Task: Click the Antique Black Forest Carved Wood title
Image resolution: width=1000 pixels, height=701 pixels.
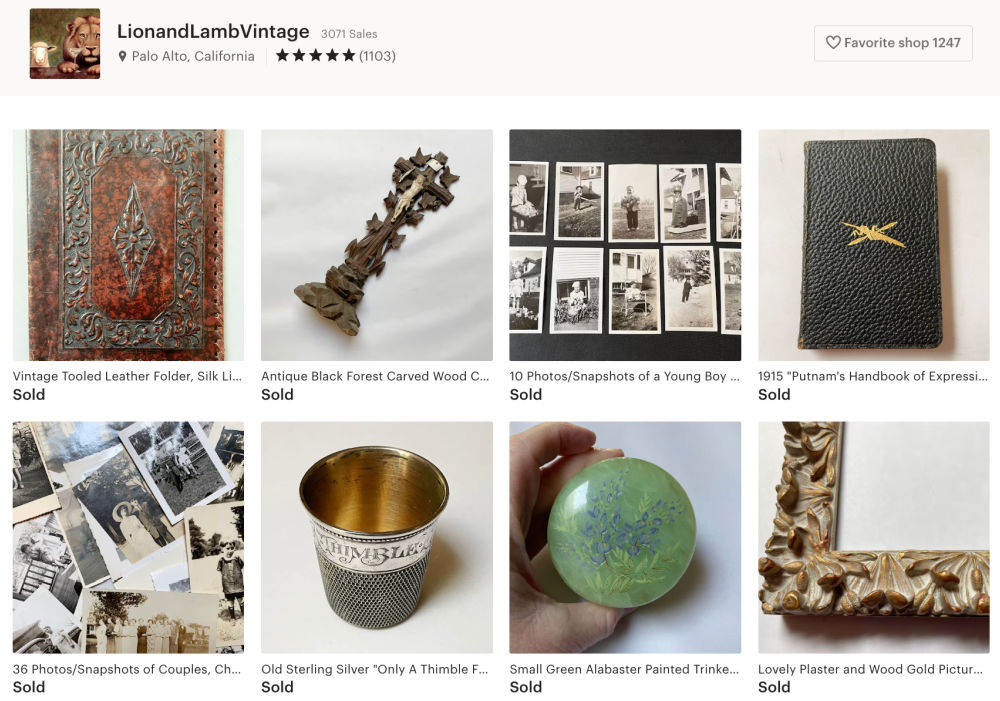Action: [x=375, y=377]
